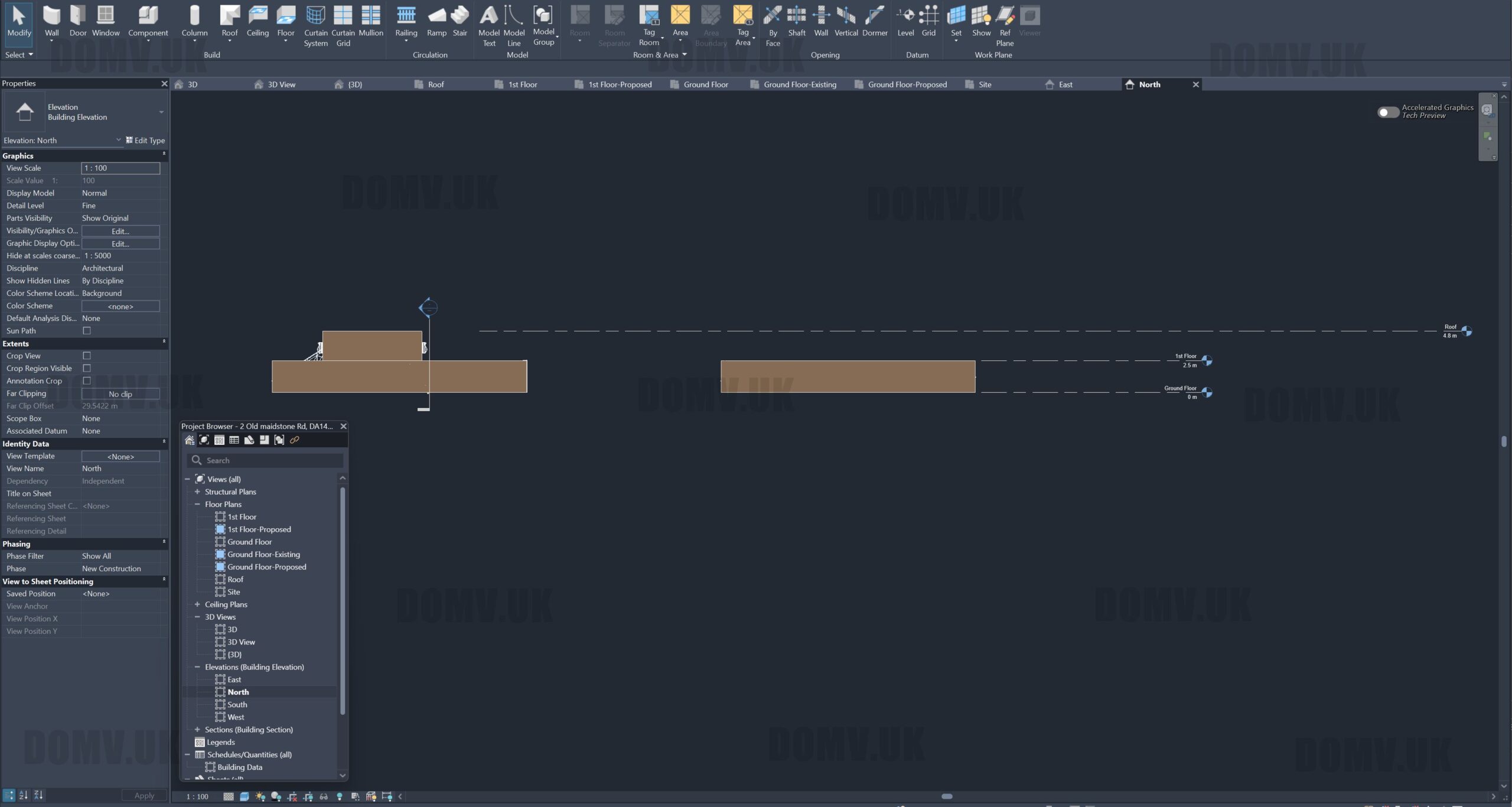Switch to the Site view tab
The width and height of the screenshot is (1512, 807).
tap(985, 84)
